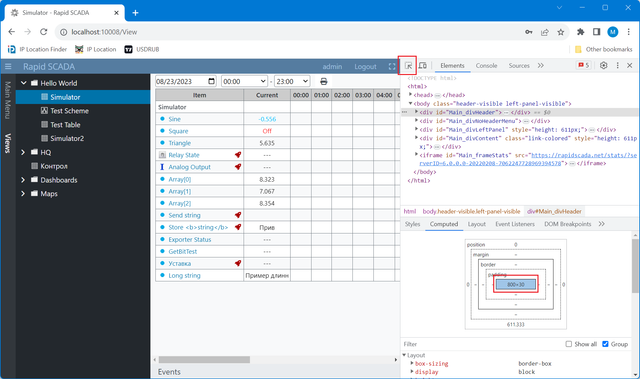This screenshot has height=379, width=640.
Task: Open a new browser tab with plus
Action: point(136,13)
